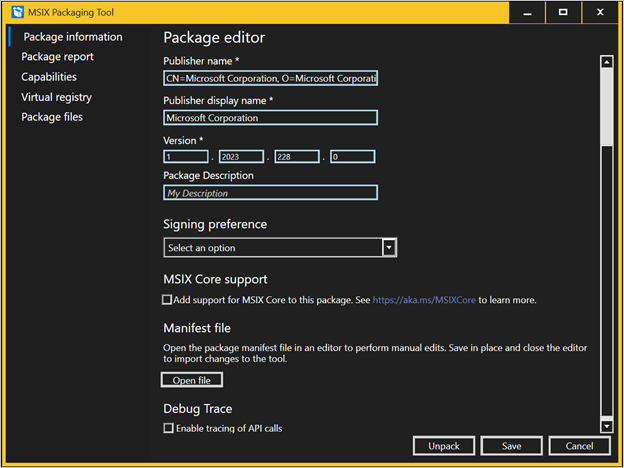This screenshot has height=468, width=624.
Task: Click the Publisher name input field
Action: click(270, 78)
